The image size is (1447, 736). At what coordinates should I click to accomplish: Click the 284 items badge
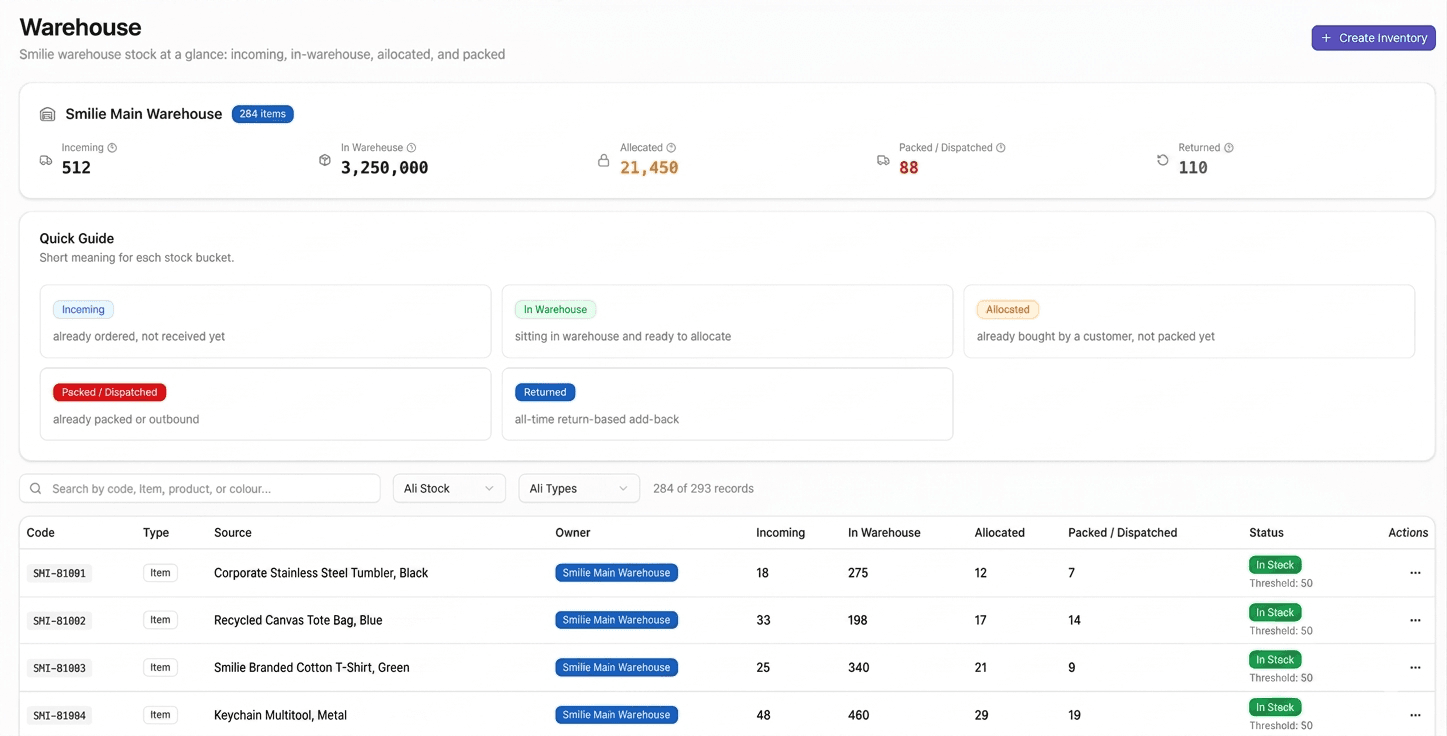(x=263, y=114)
